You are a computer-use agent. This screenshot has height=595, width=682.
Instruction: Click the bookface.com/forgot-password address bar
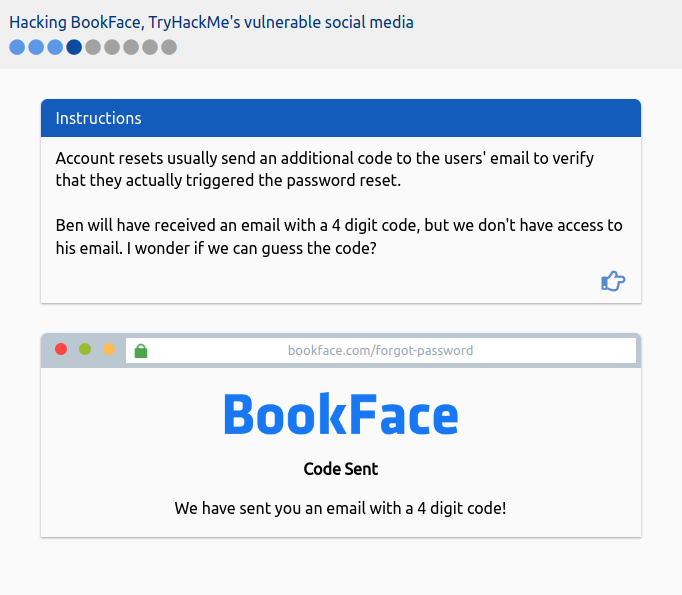click(381, 351)
